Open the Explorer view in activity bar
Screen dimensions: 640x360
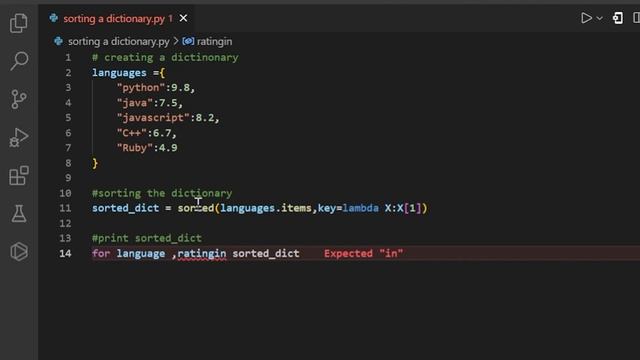tap(19, 23)
